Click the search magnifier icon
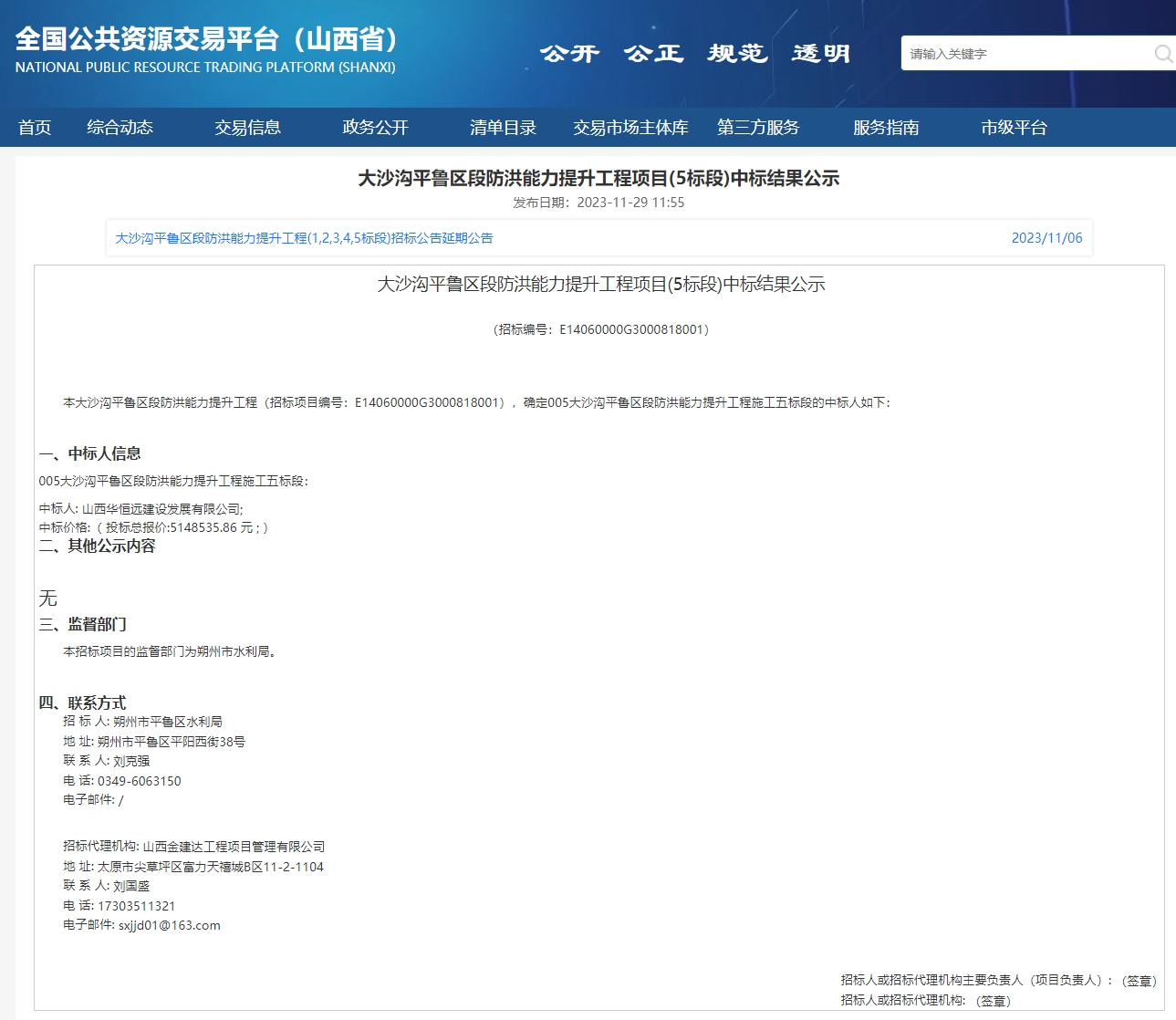 [x=1162, y=54]
